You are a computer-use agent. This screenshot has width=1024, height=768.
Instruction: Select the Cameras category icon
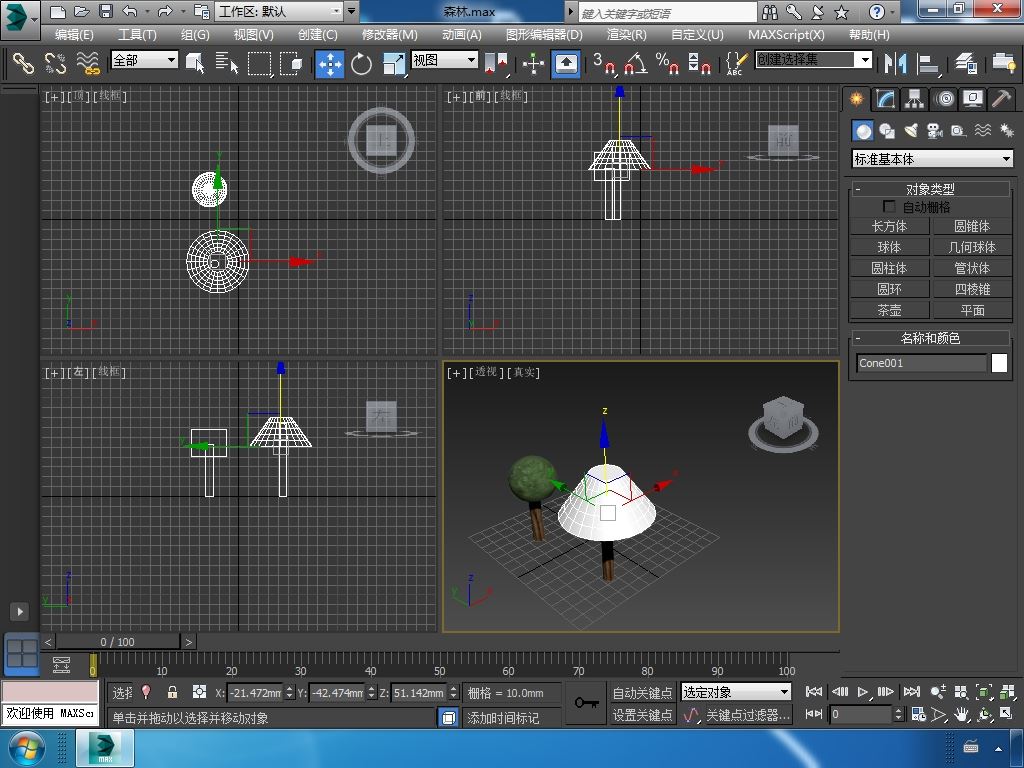[935, 131]
